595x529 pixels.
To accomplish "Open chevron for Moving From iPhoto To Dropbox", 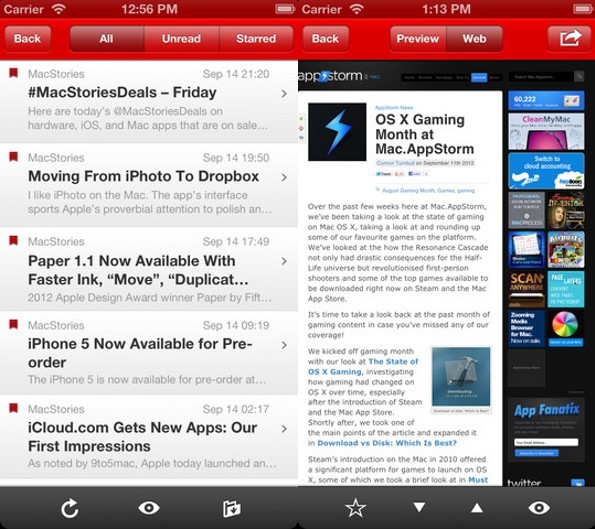I will click(x=284, y=177).
